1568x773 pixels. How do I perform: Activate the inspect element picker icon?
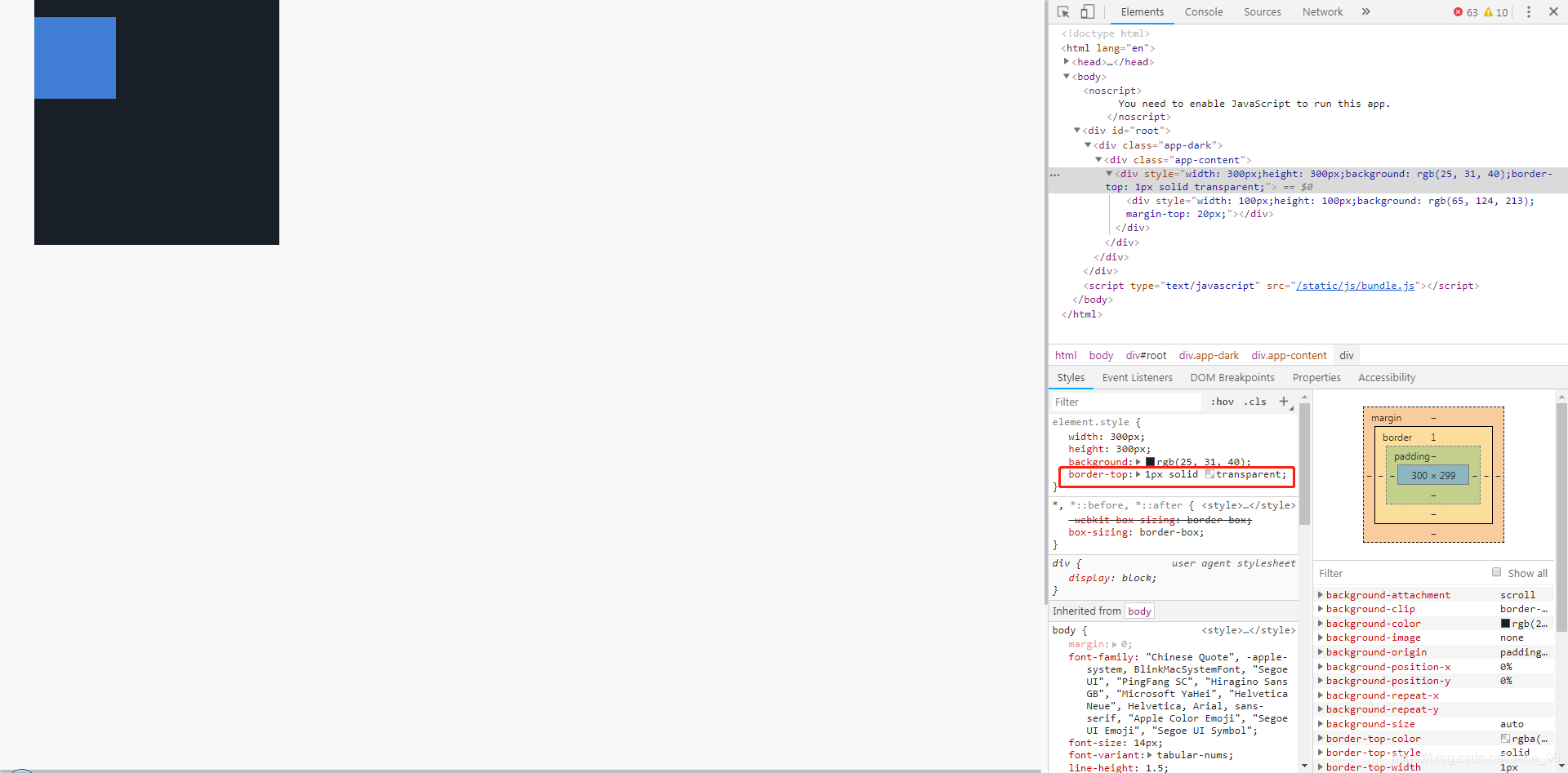click(x=1063, y=12)
